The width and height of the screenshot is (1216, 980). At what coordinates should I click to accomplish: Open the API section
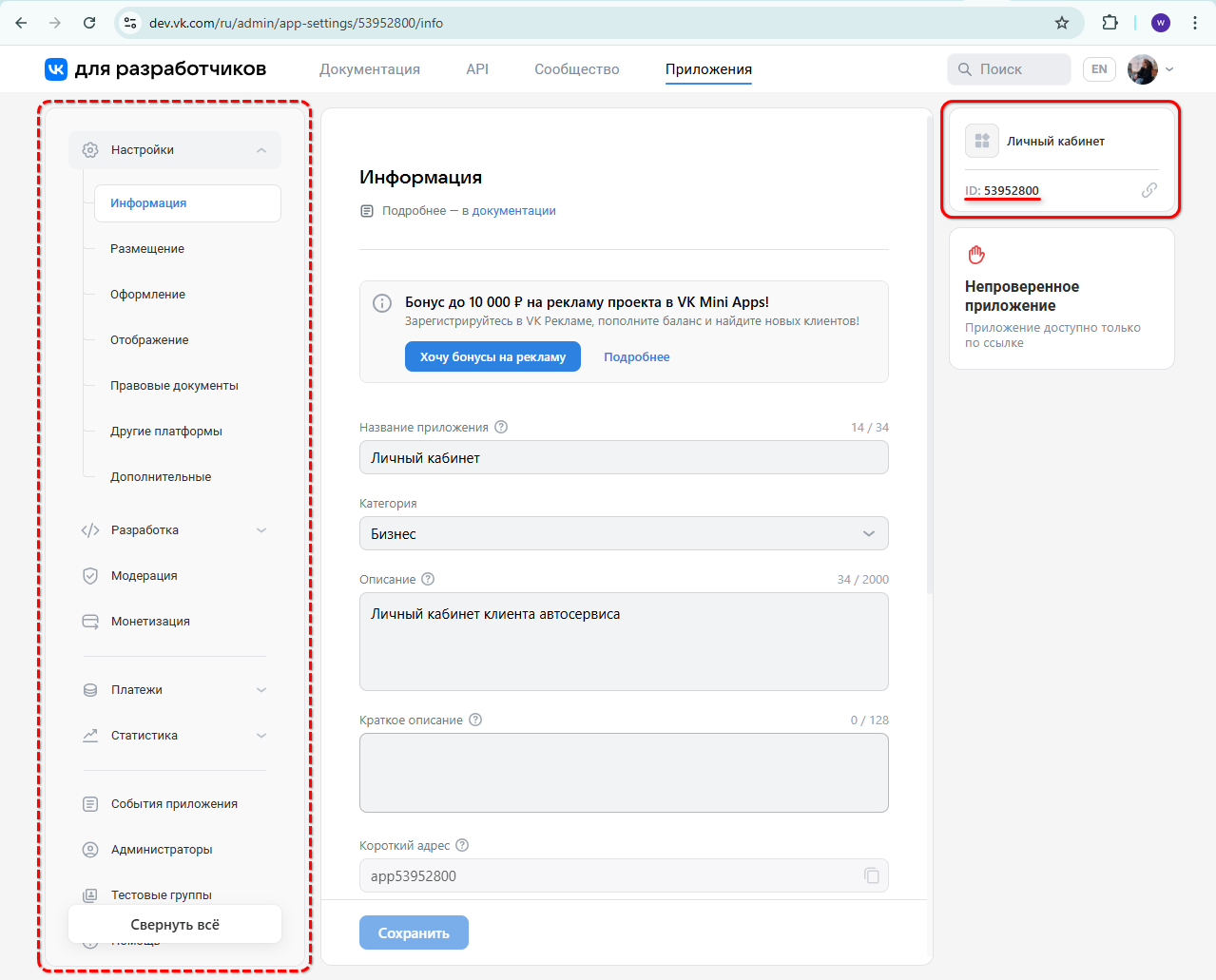[476, 68]
